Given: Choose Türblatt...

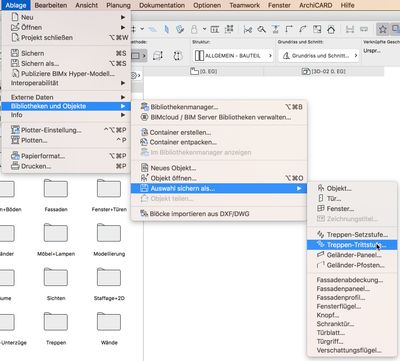Looking at the screenshot, I should click(x=352, y=333).
